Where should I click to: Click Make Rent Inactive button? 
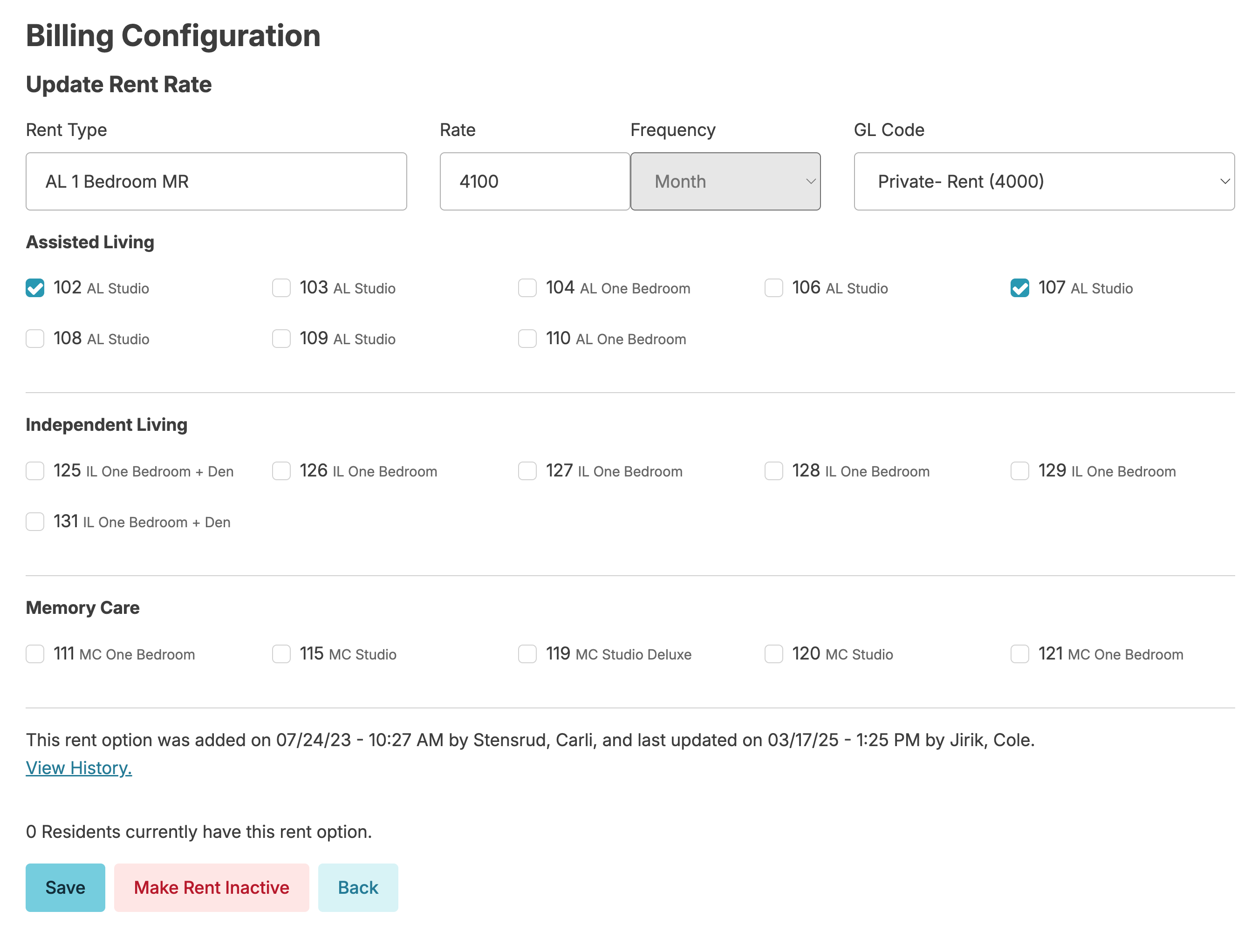coord(212,888)
